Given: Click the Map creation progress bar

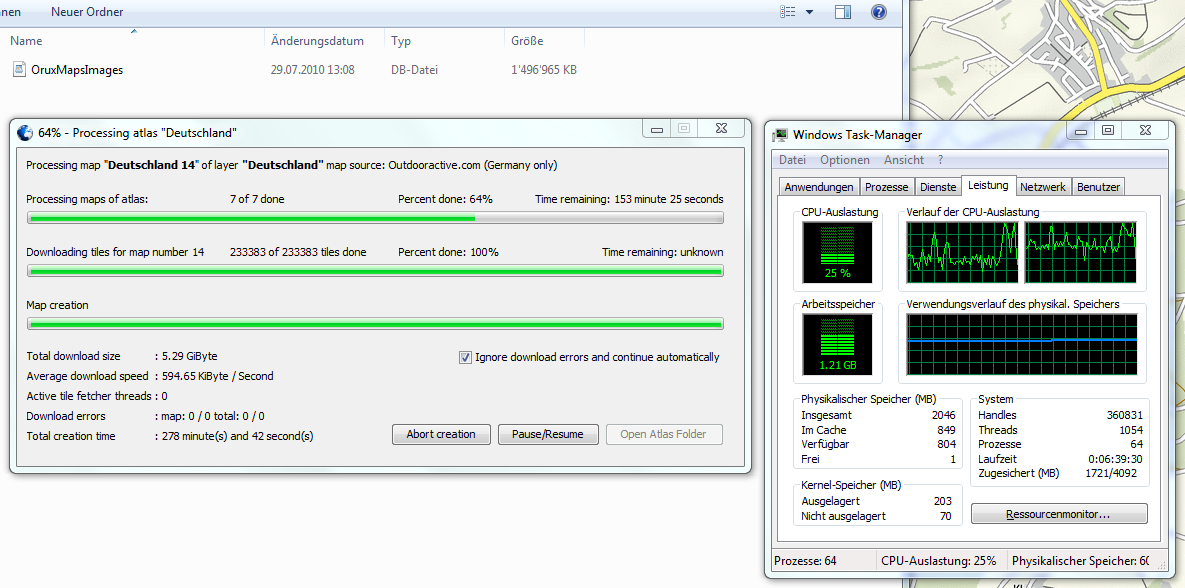Looking at the screenshot, I should pos(375,323).
